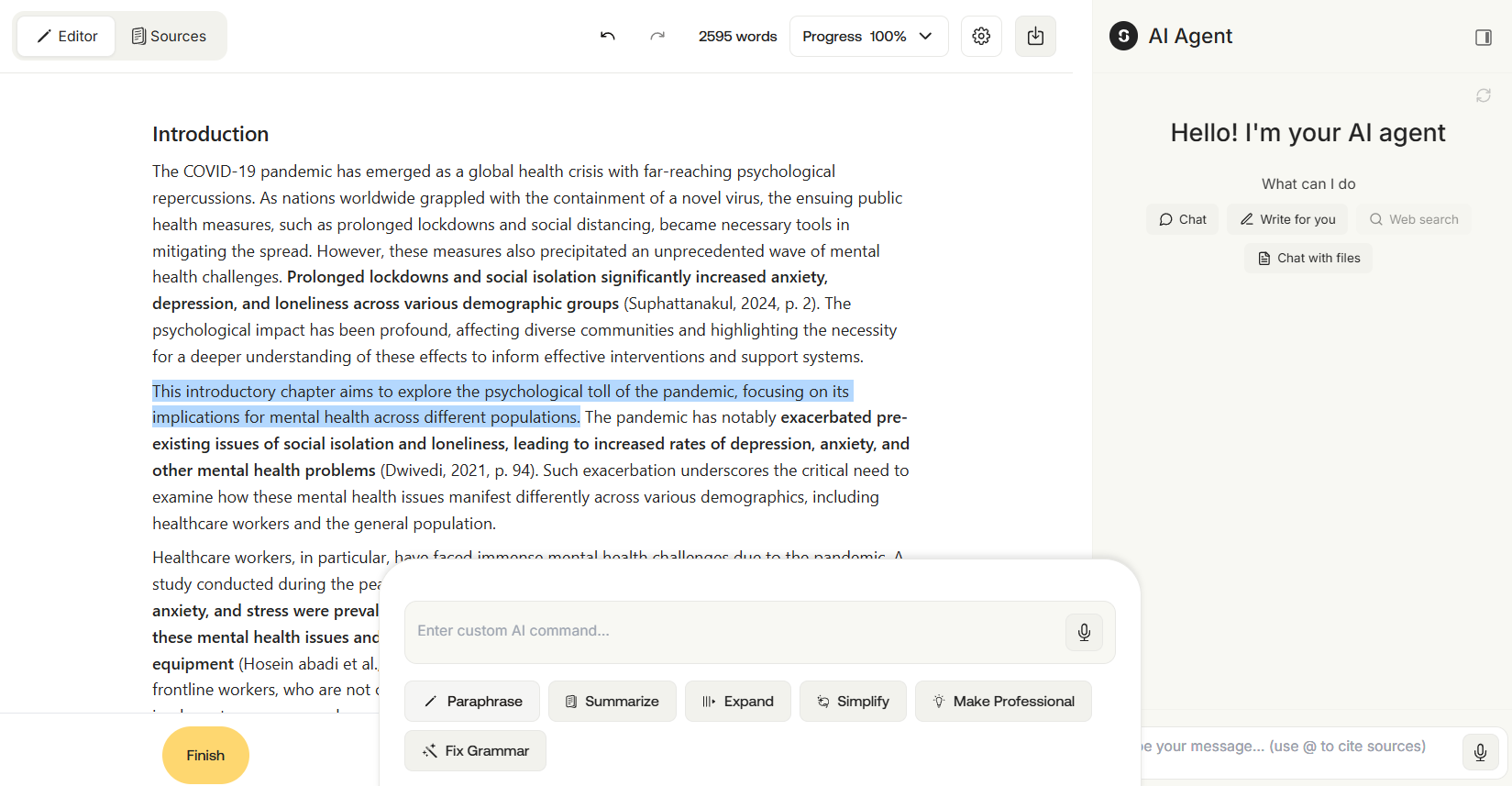Screen dimensions: 1512x786
Task: Select the Editor tab
Action: pos(67,36)
